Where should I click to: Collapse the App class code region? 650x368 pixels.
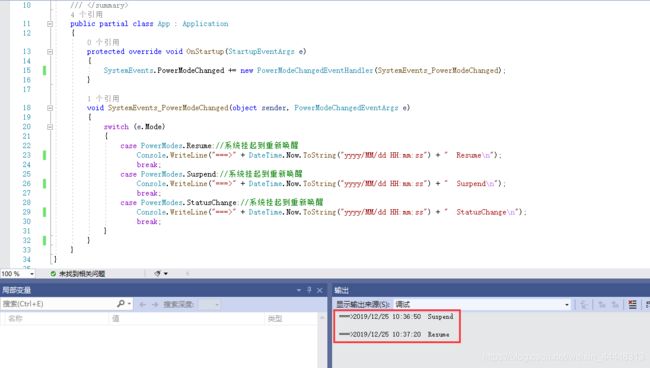point(50,24)
